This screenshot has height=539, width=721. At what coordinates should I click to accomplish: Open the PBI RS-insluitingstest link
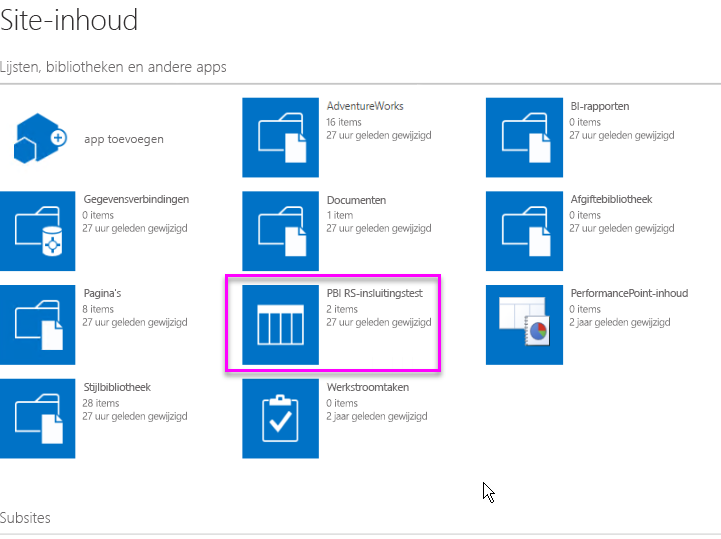click(x=374, y=293)
